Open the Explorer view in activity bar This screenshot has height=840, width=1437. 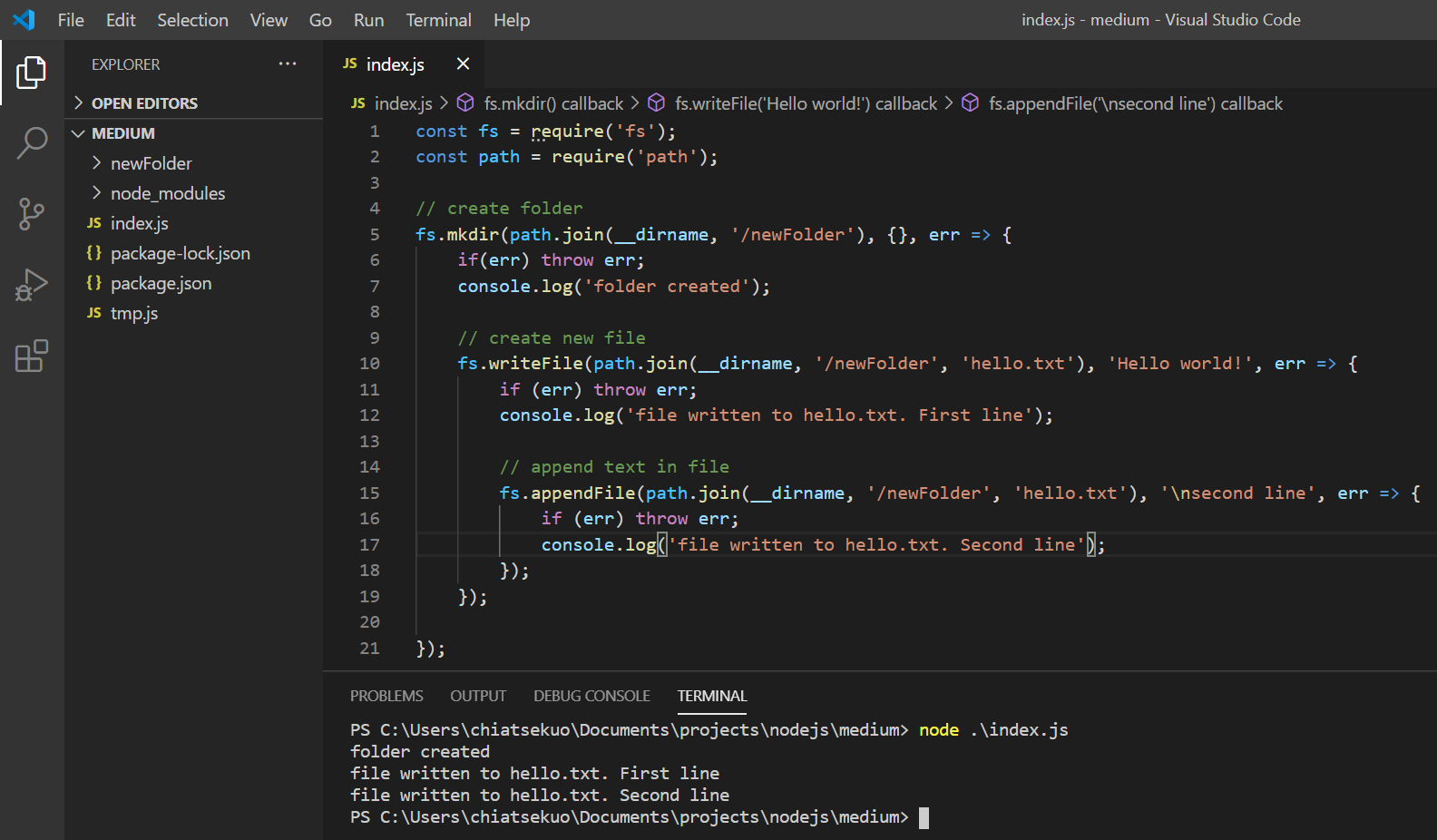[32, 73]
